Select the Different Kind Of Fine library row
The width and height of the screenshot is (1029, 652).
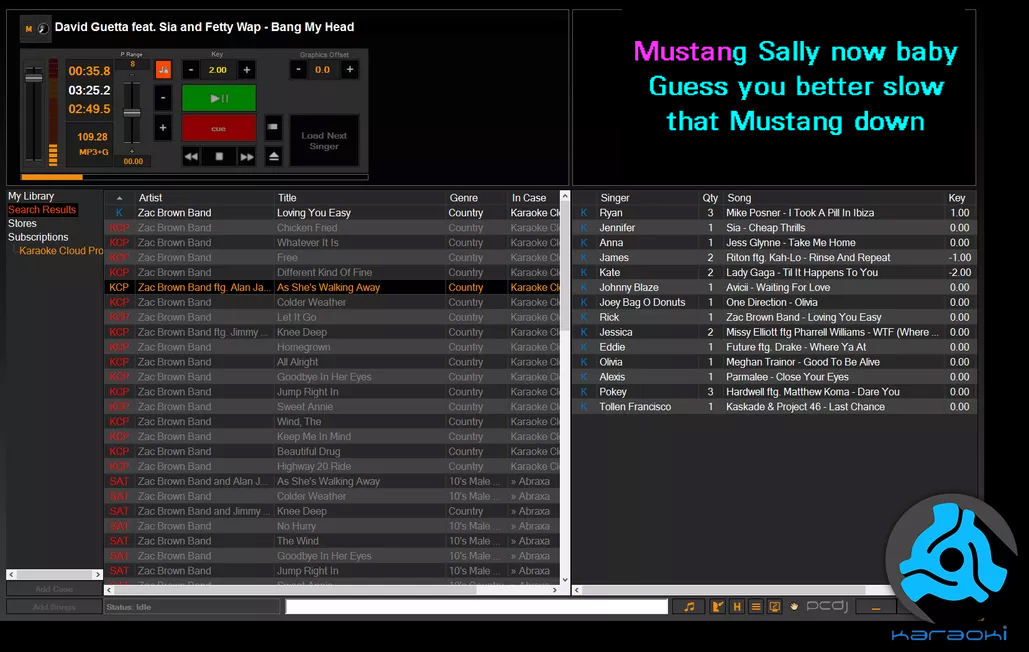pyautogui.click(x=333, y=272)
